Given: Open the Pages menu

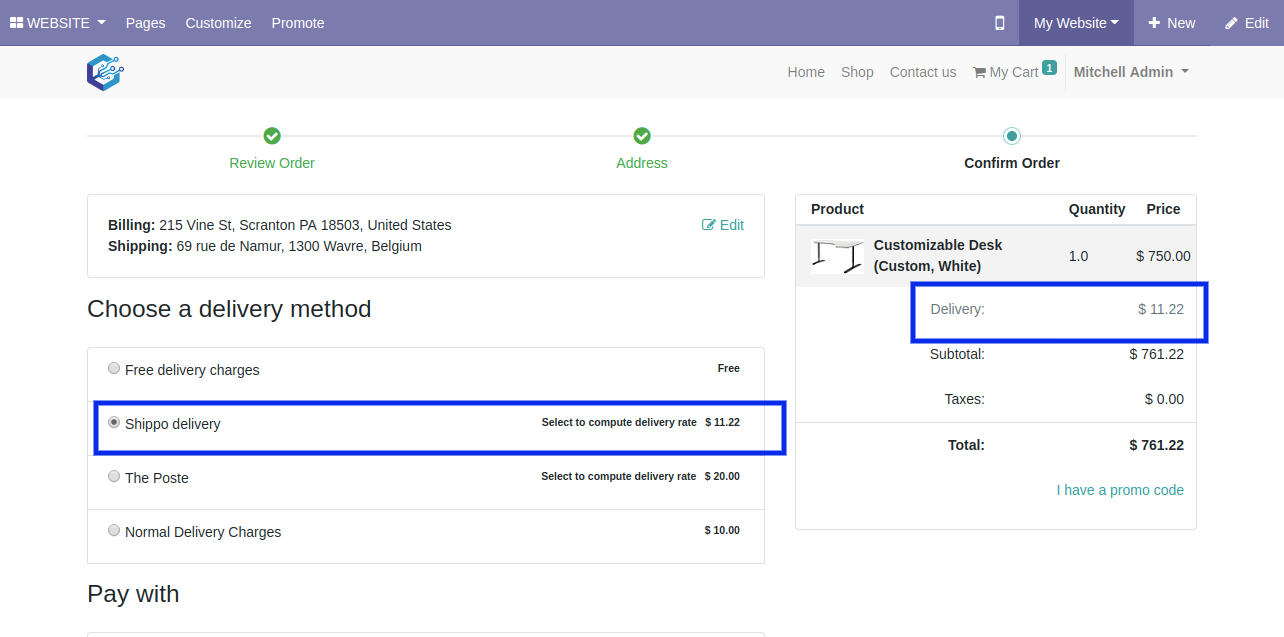Looking at the screenshot, I should pyautogui.click(x=146, y=23).
